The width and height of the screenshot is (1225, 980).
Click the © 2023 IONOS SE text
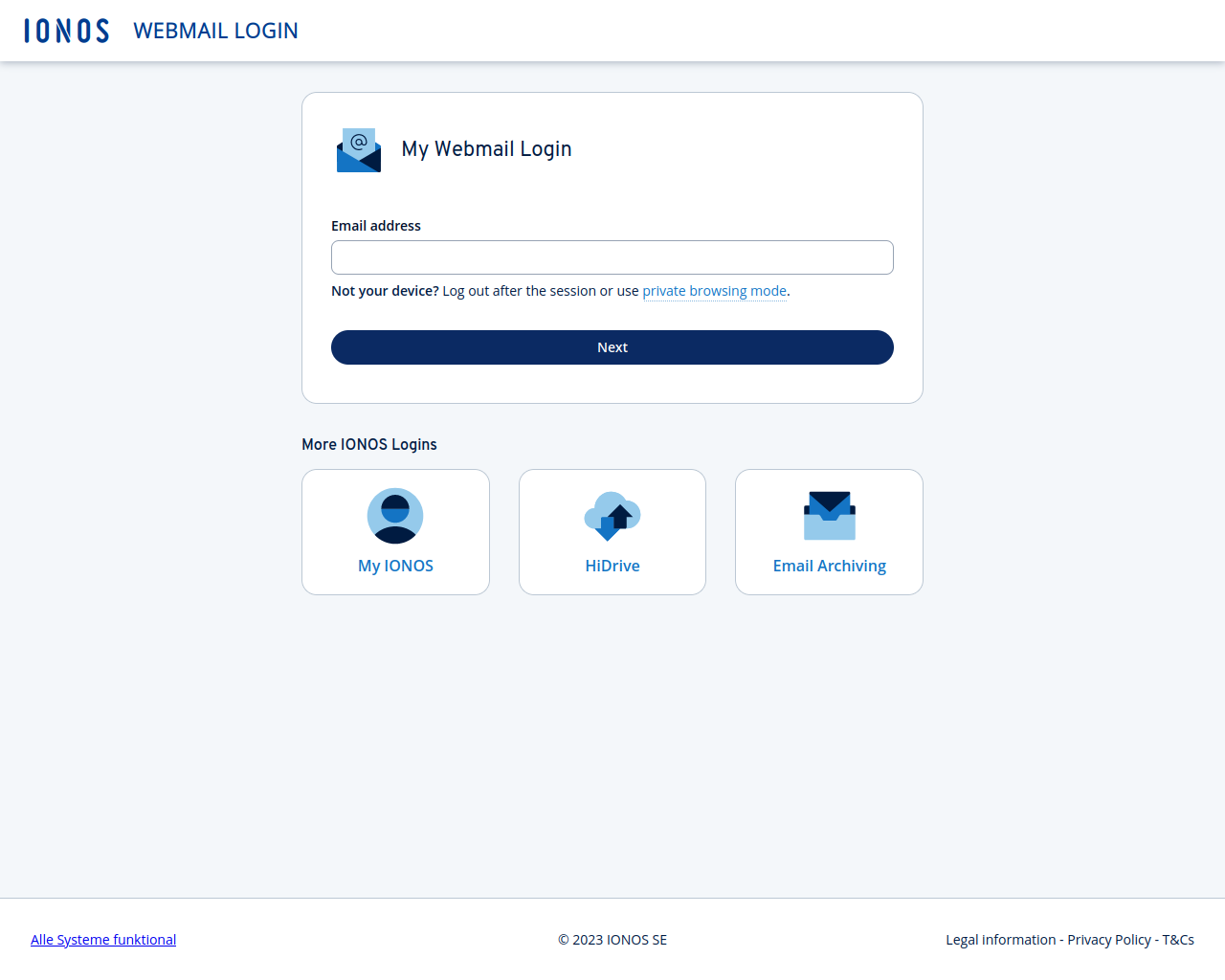click(x=612, y=940)
